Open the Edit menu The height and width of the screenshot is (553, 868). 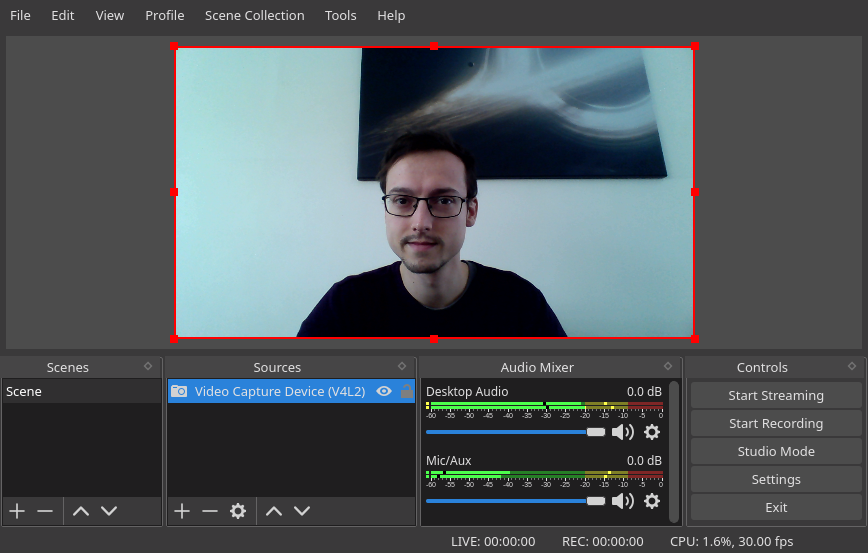tap(63, 15)
